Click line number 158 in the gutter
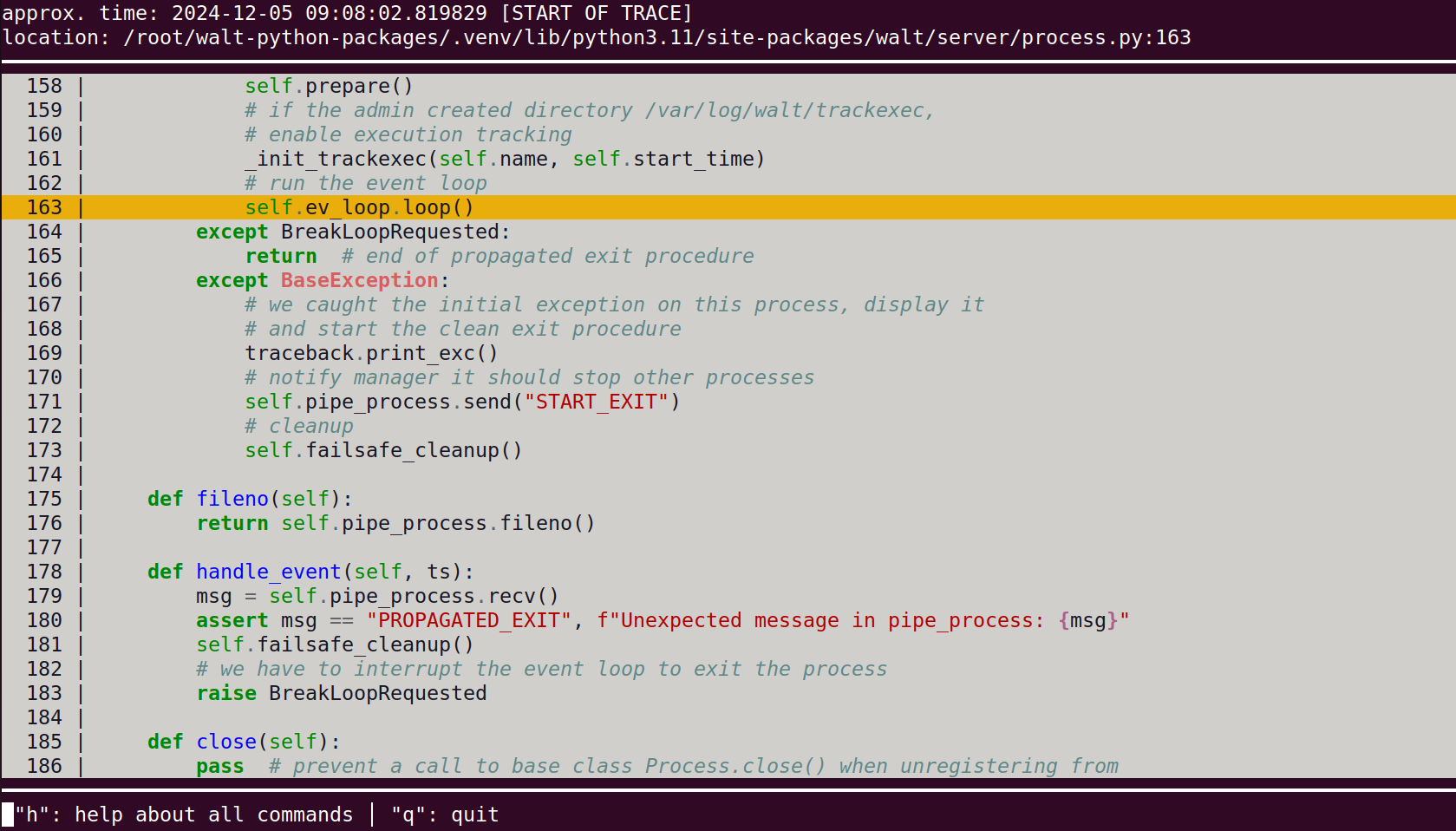Image resolution: width=1456 pixels, height=831 pixels. click(x=44, y=87)
